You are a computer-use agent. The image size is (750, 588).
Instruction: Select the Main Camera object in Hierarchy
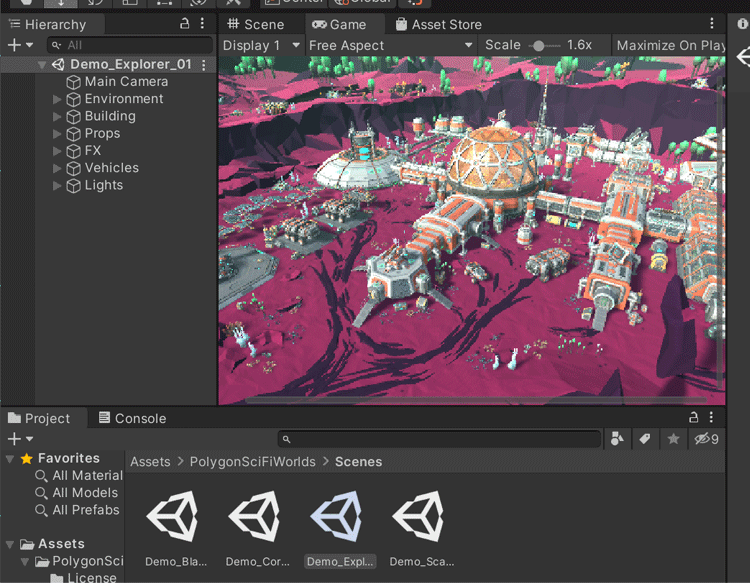pyautogui.click(x=126, y=82)
